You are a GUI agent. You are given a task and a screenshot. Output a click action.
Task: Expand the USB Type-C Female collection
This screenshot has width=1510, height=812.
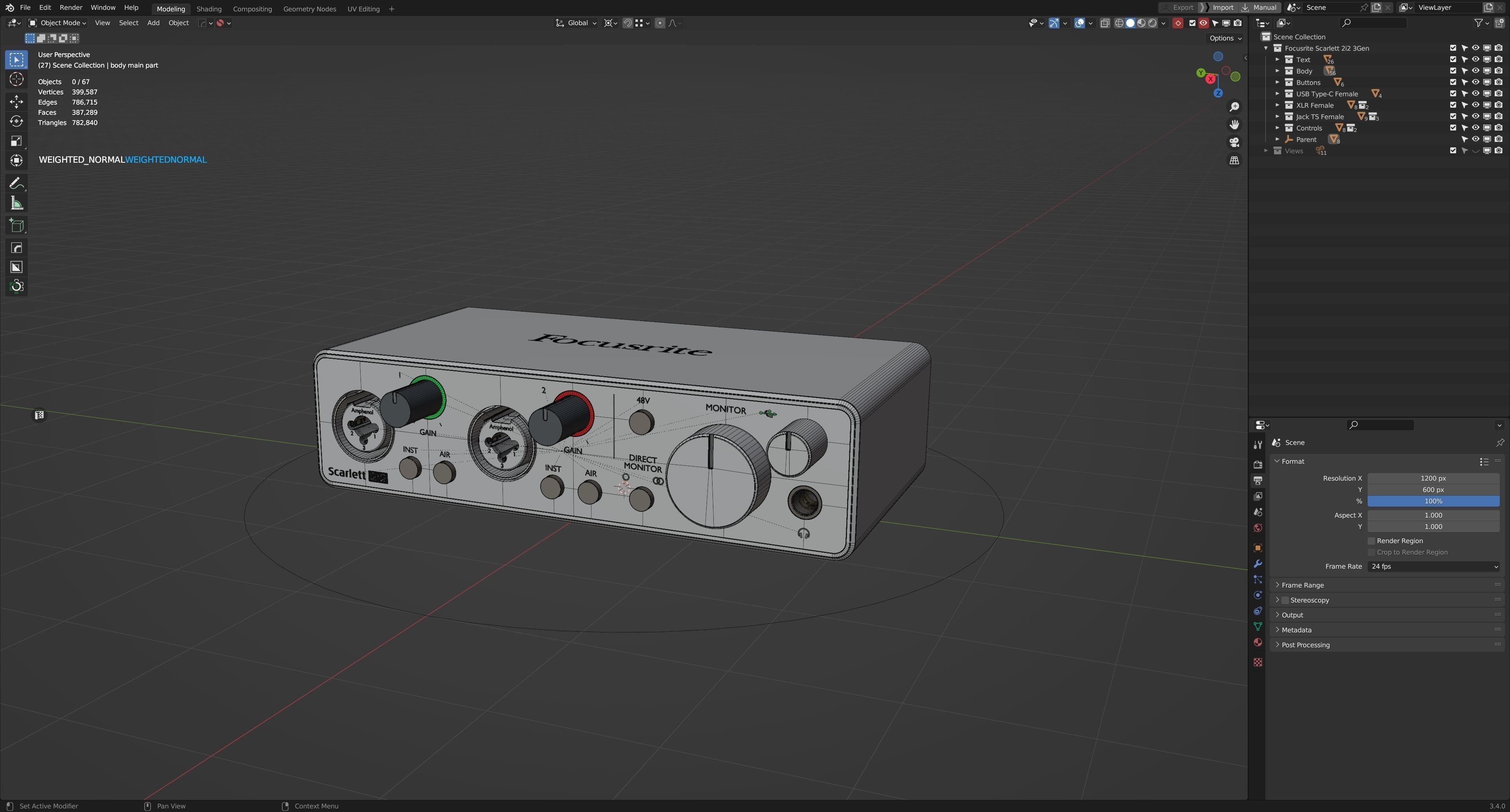tap(1277, 94)
